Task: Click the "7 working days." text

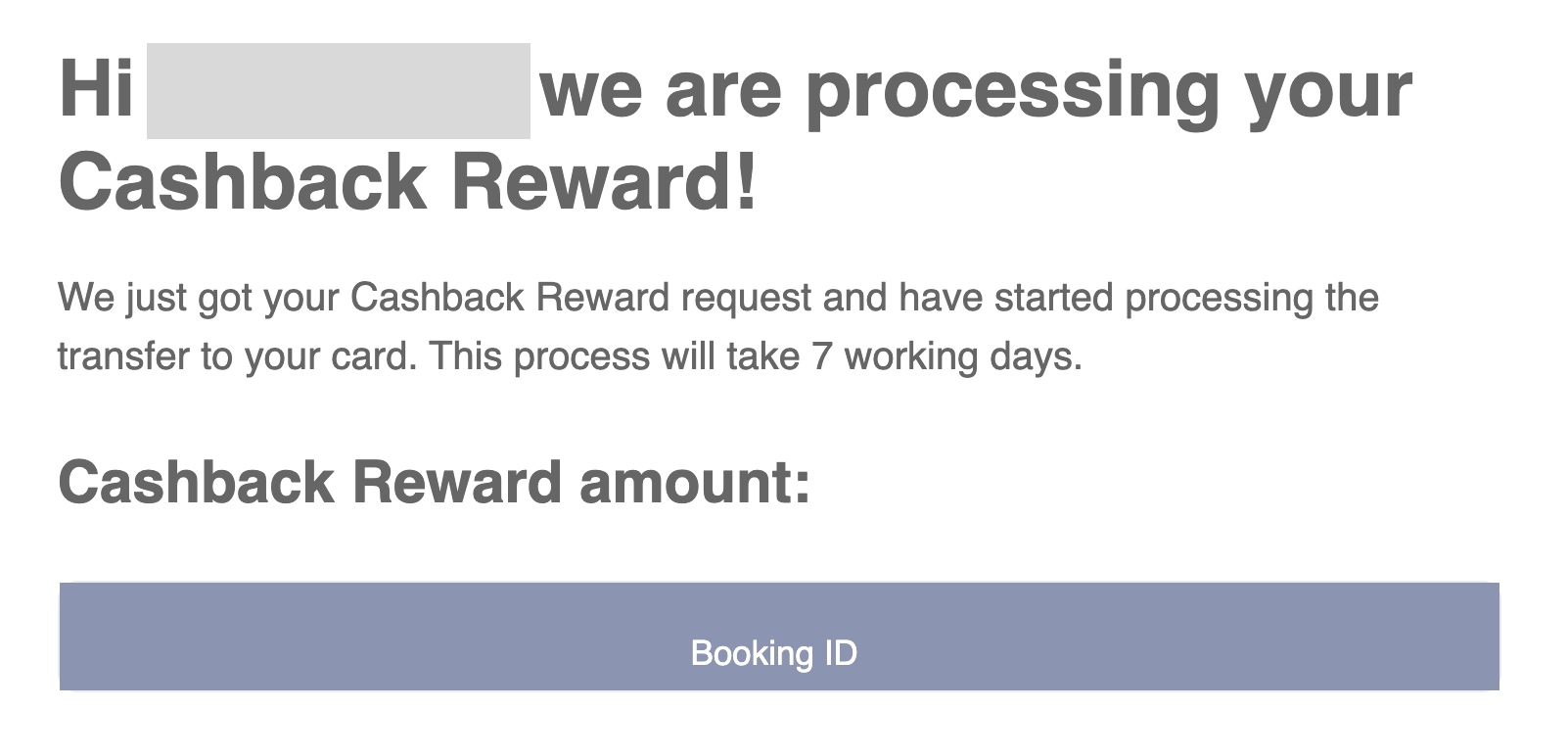Action: [x=946, y=355]
